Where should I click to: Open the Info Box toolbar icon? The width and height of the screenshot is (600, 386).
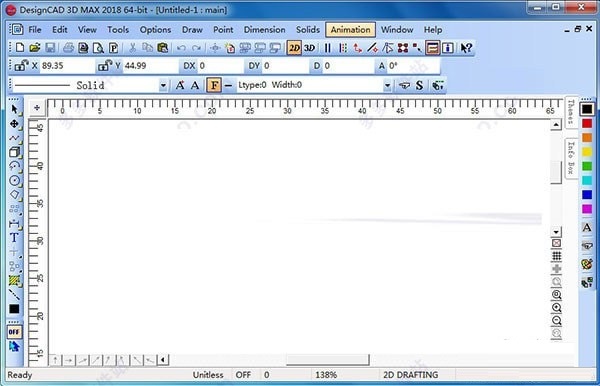pyautogui.click(x=448, y=48)
